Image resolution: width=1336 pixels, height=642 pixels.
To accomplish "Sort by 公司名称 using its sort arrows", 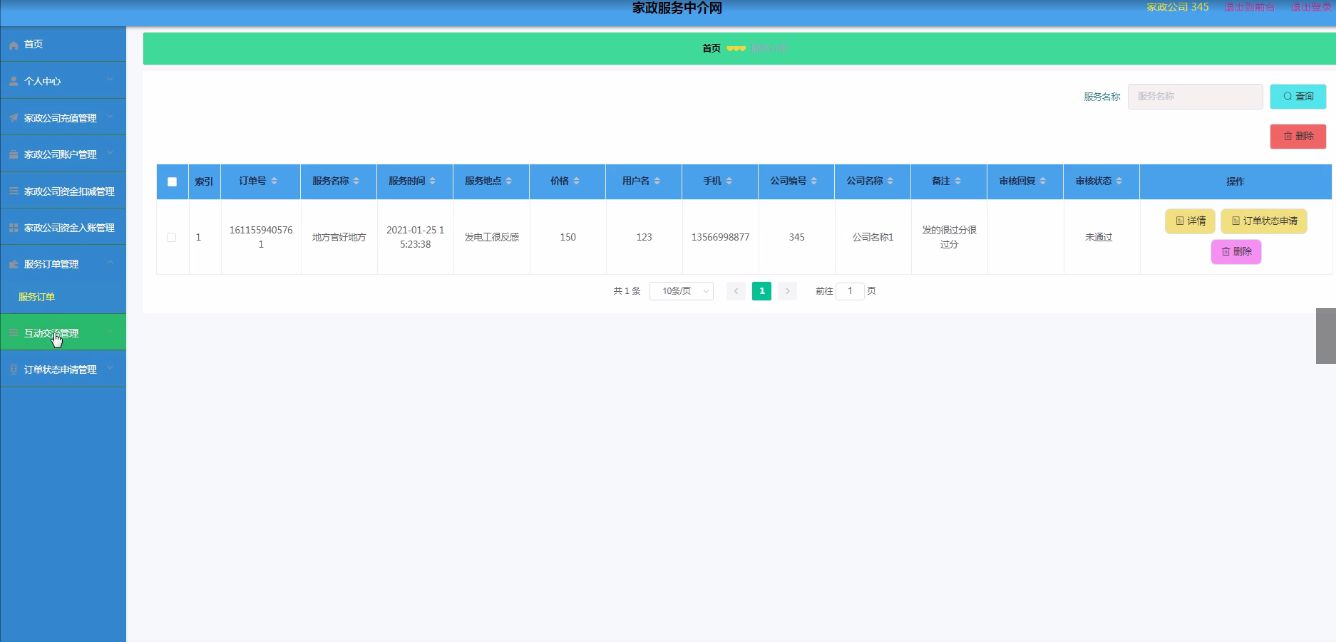I will coord(889,181).
